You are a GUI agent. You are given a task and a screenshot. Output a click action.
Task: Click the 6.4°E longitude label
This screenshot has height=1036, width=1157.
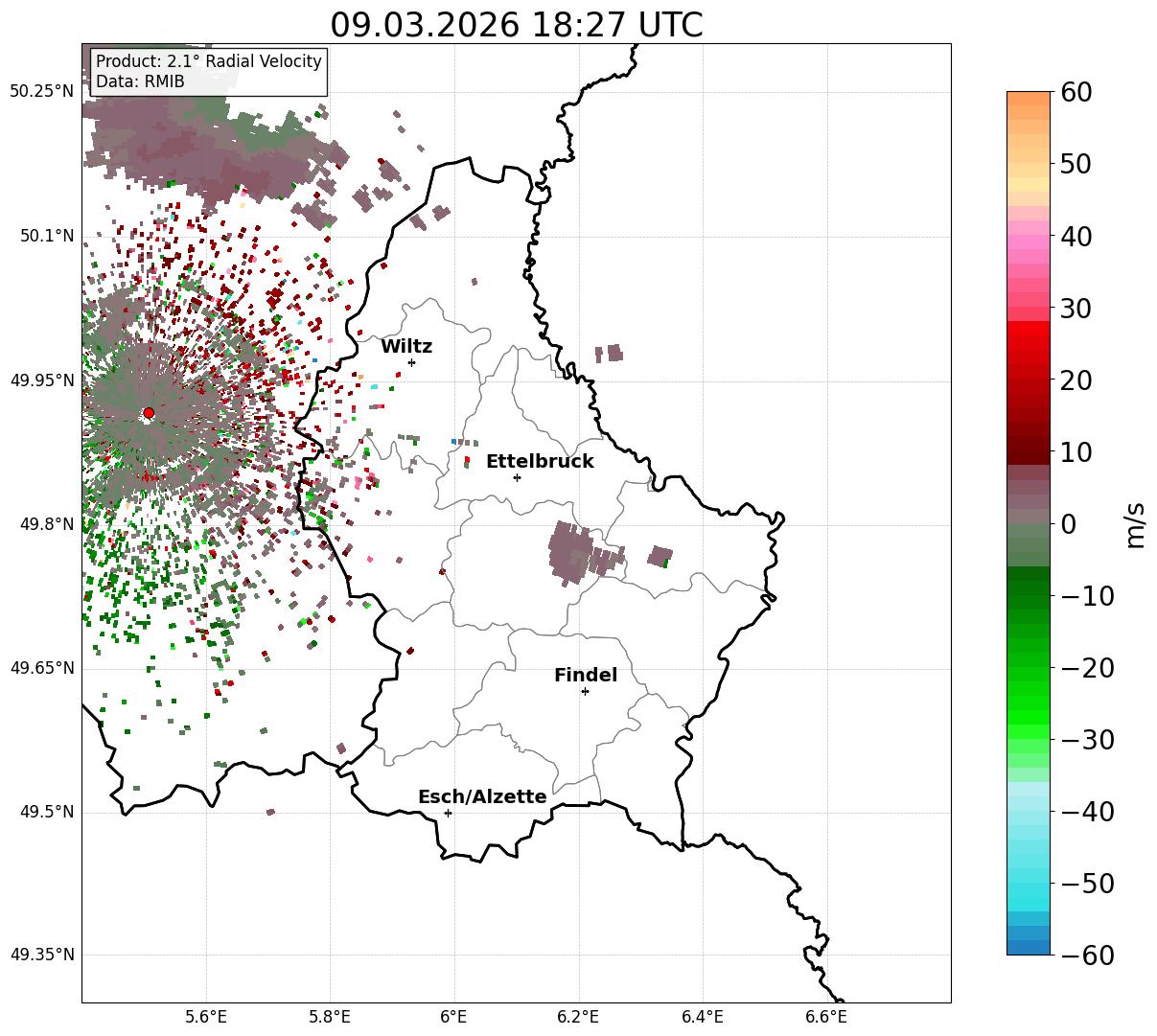coord(703,1017)
